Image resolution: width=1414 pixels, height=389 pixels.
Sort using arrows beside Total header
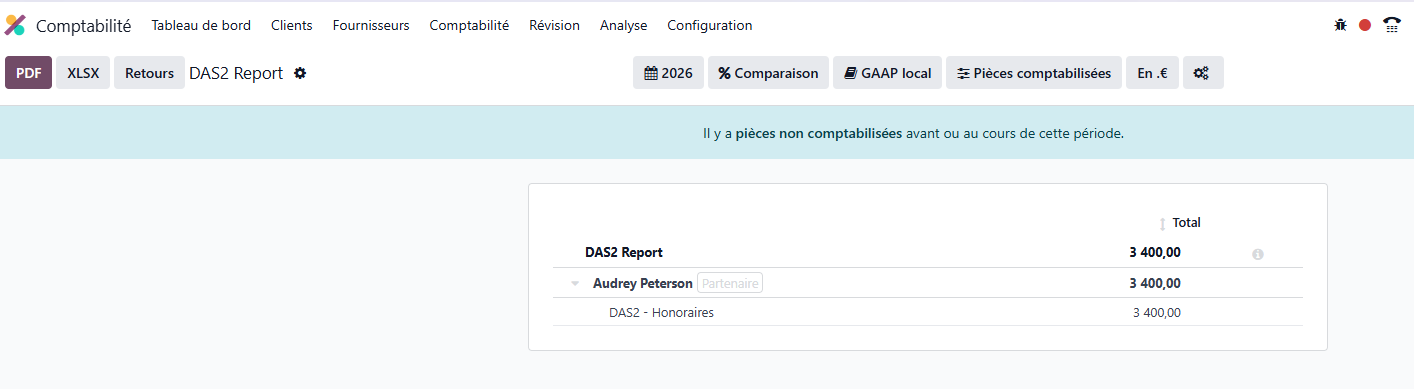(1162, 224)
